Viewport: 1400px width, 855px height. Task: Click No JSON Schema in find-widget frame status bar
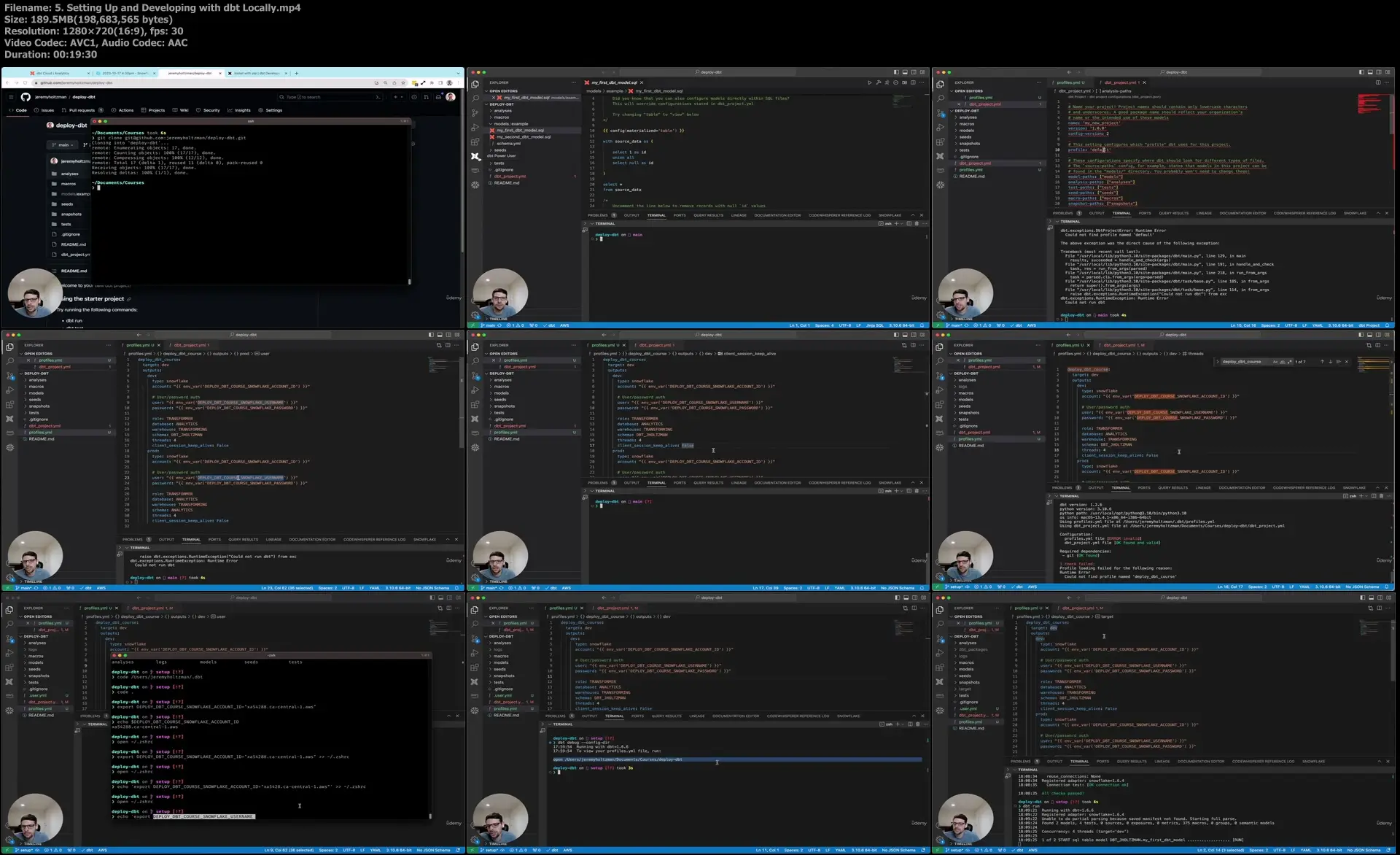click(1362, 587)
